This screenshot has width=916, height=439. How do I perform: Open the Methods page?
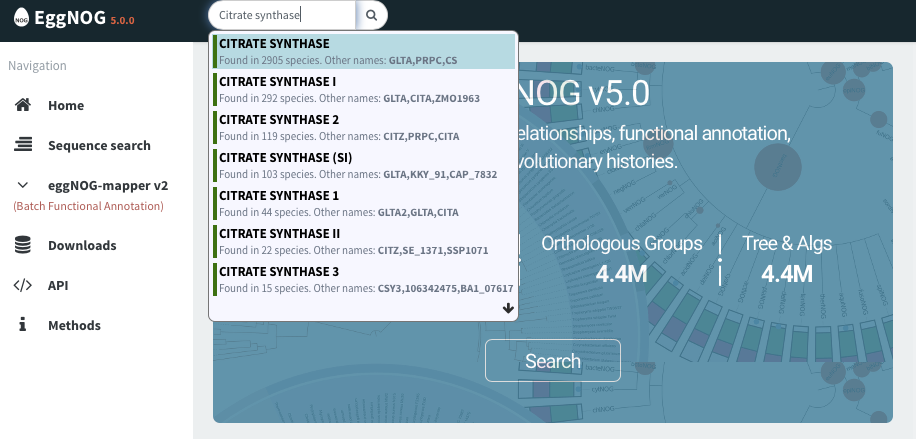74,326
